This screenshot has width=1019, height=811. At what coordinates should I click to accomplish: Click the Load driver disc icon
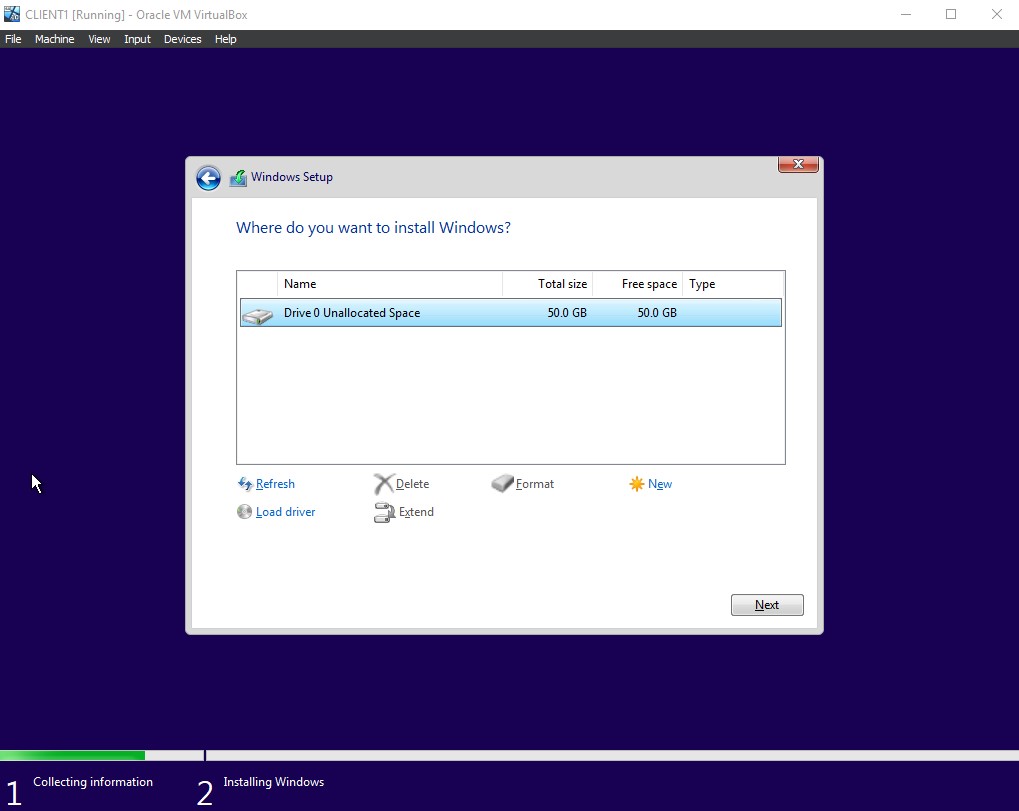(x=244, y=511)
